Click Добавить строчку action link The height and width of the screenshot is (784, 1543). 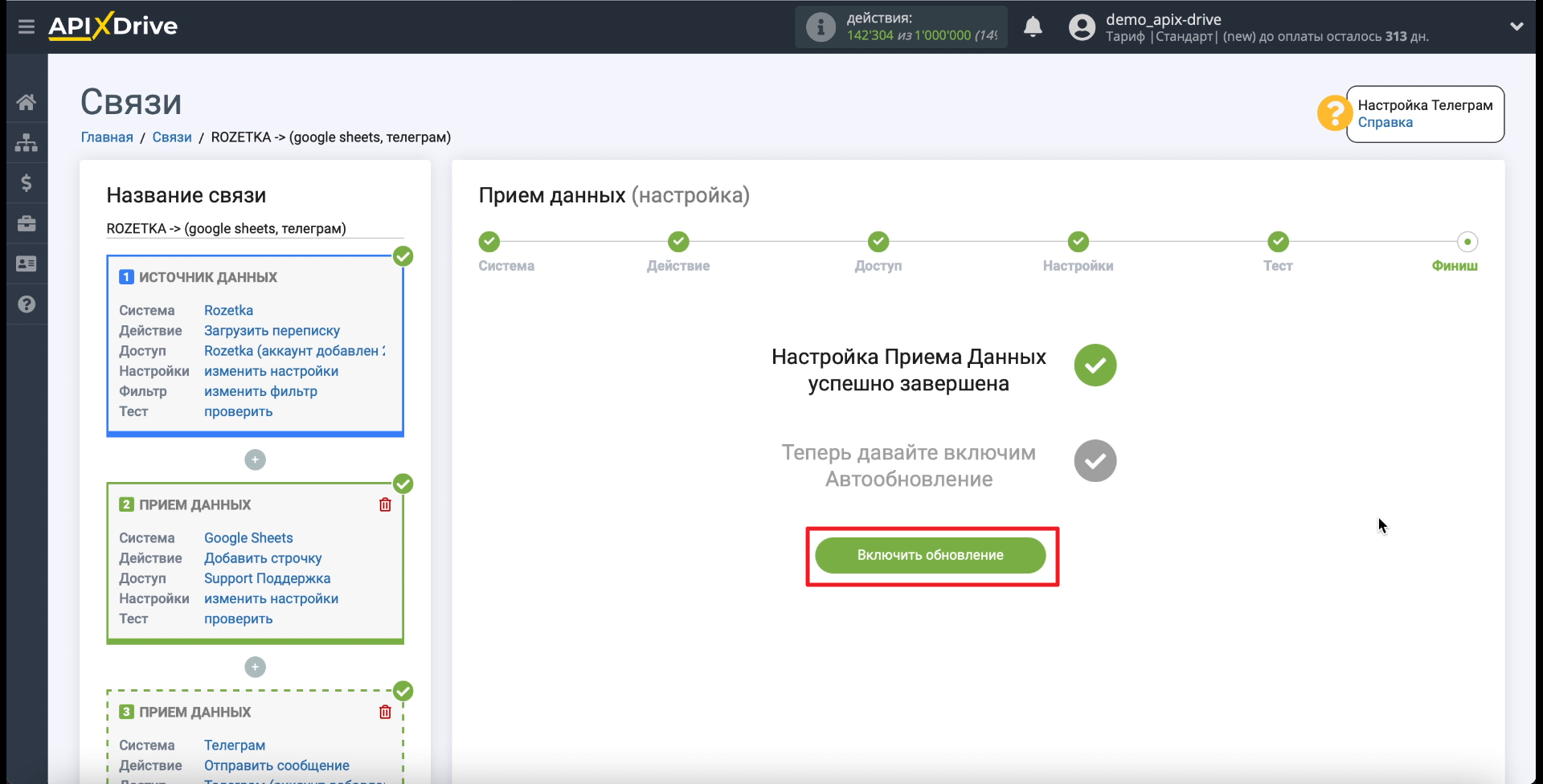pyautogui.click(x=263, y=558)
